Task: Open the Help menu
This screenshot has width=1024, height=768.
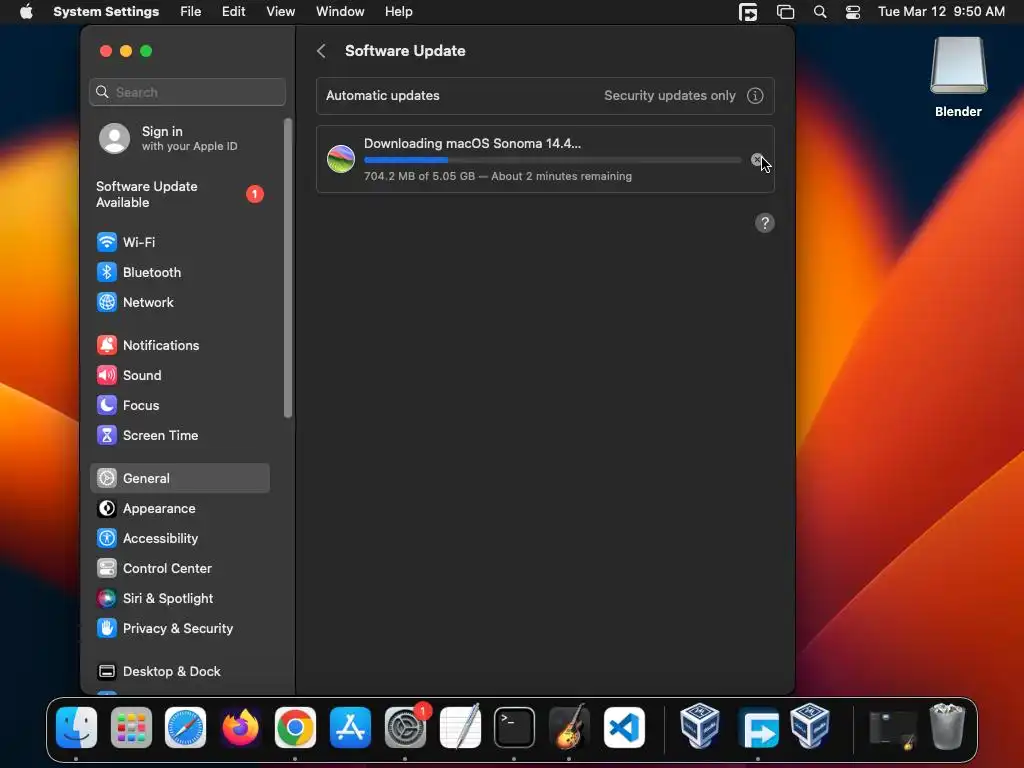Action: coord(398,12)
